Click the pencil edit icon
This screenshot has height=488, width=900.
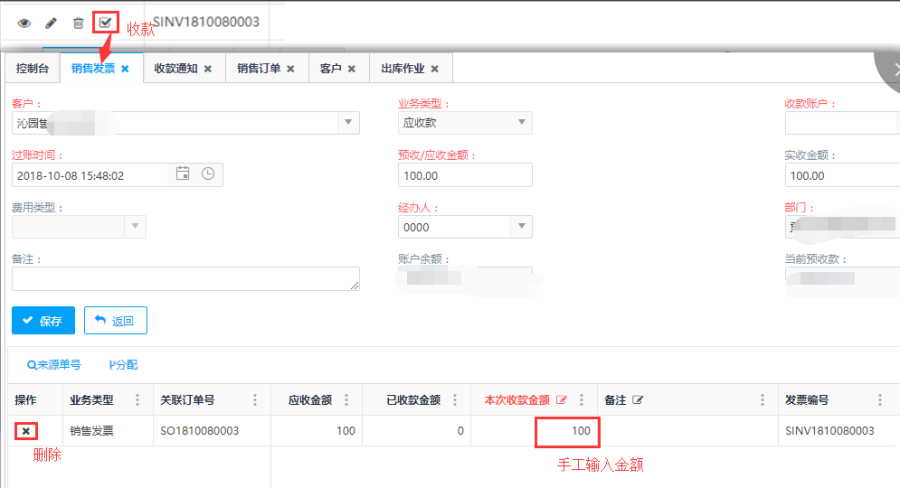[51, 22]
